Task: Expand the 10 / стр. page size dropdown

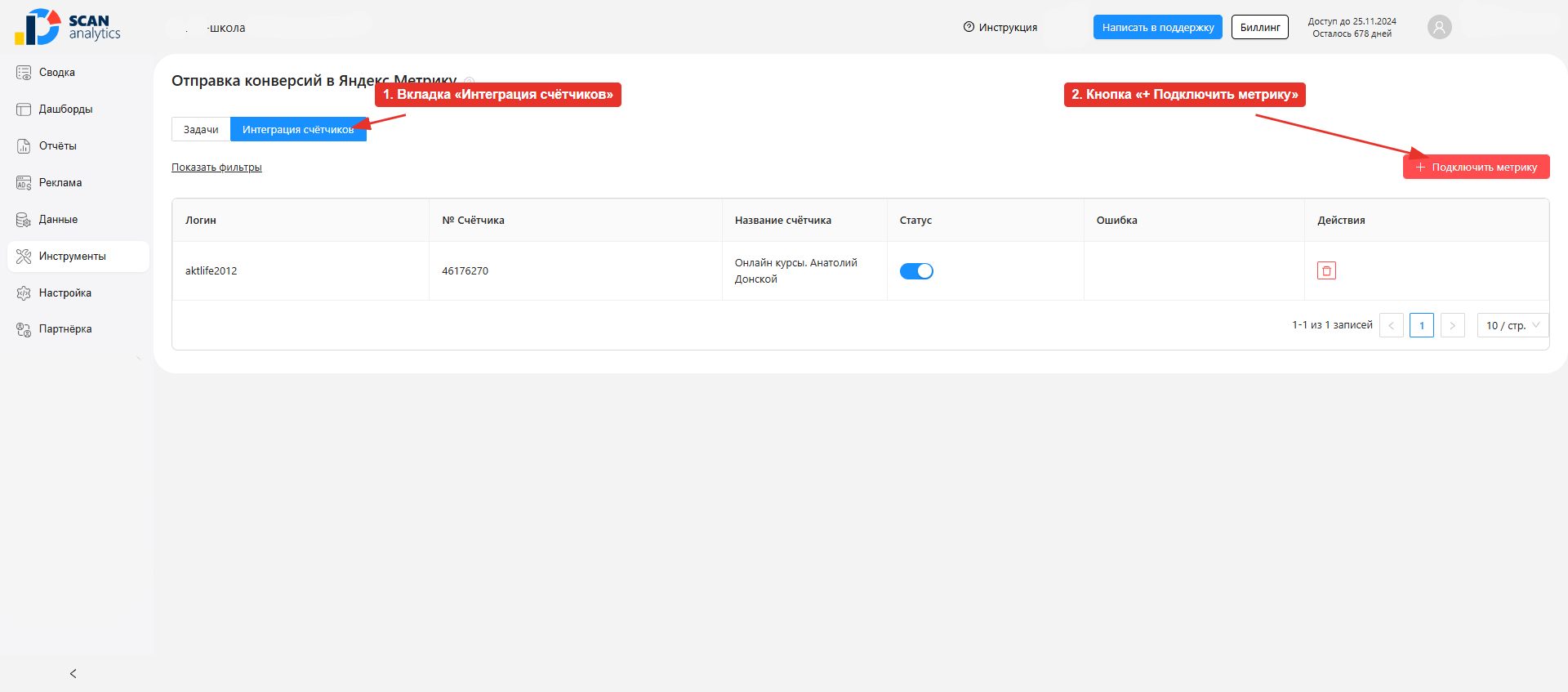Action: [x=1512, y=325]
